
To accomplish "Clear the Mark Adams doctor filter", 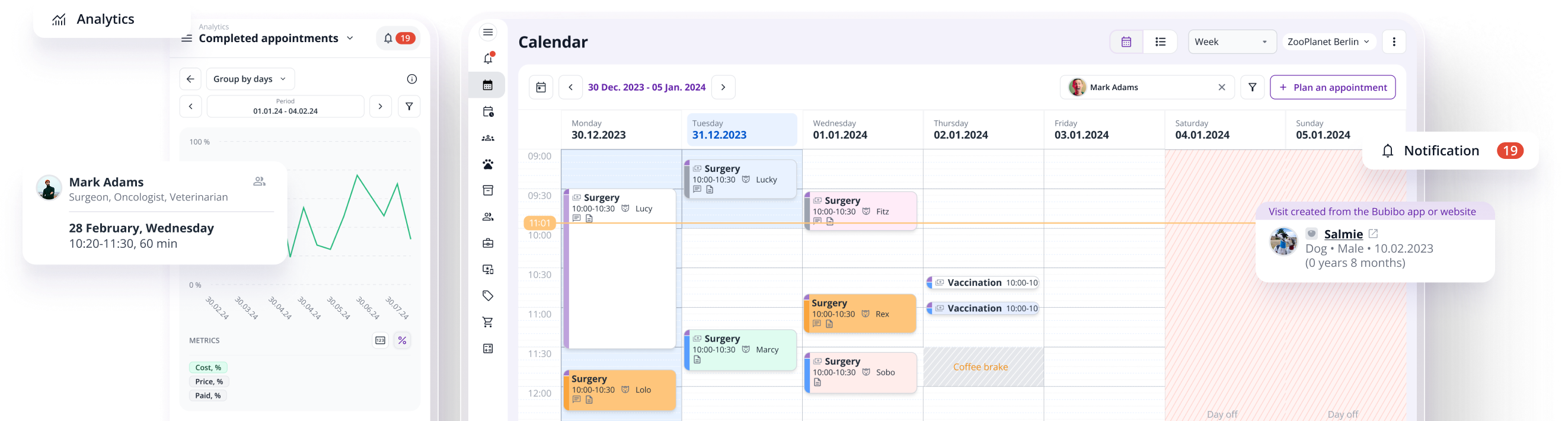I will (1221, 87).
